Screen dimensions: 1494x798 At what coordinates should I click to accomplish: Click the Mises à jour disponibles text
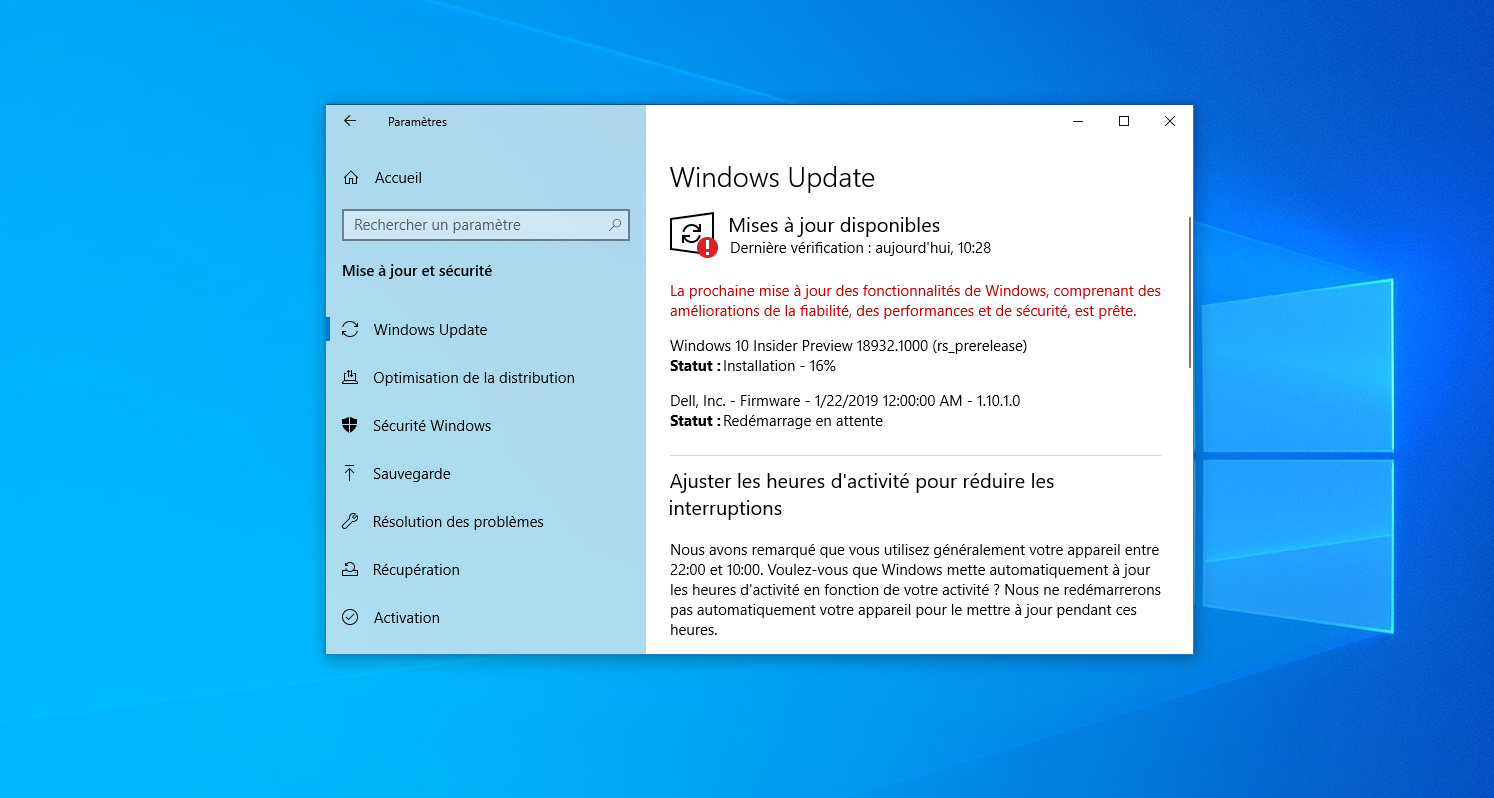[834, 225]
